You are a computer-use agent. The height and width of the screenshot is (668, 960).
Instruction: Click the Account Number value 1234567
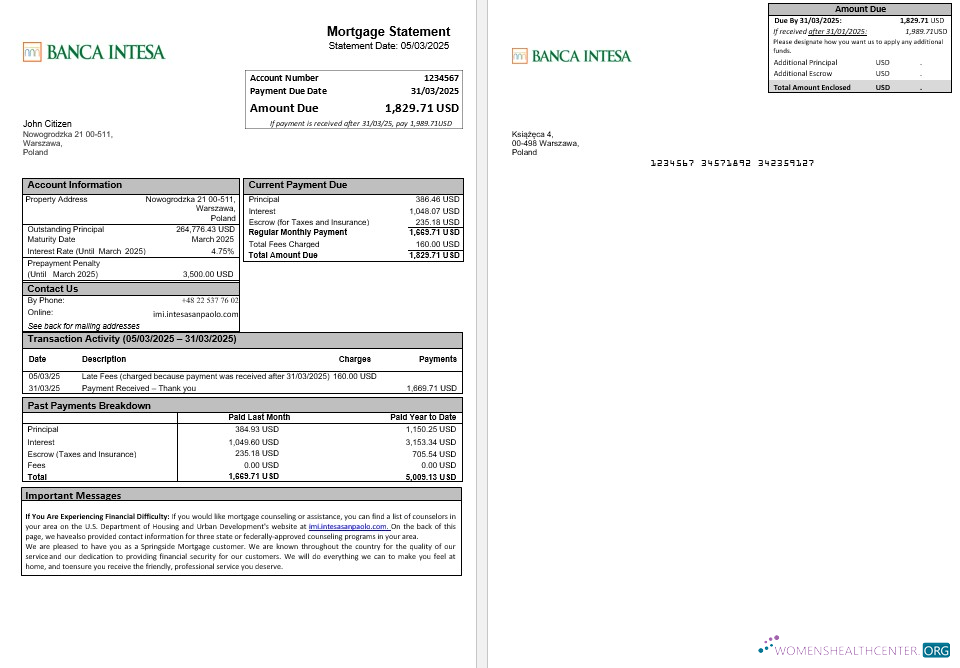(x=440, y=78)
